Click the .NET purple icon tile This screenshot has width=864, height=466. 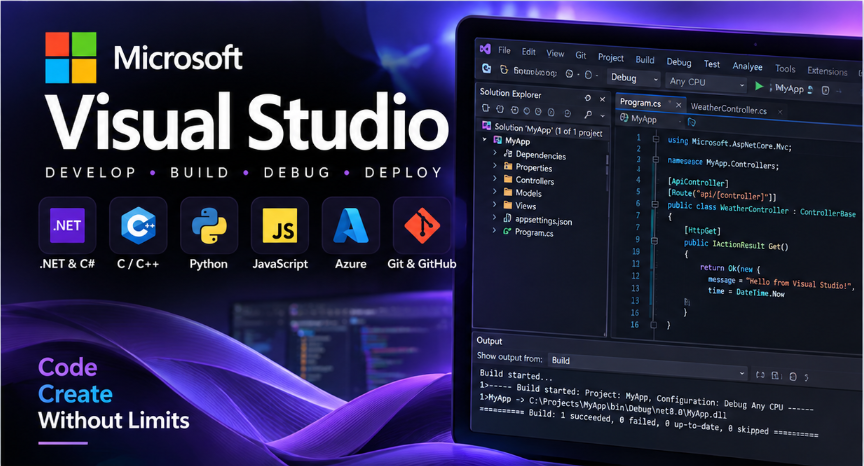(x=67, y=225)
